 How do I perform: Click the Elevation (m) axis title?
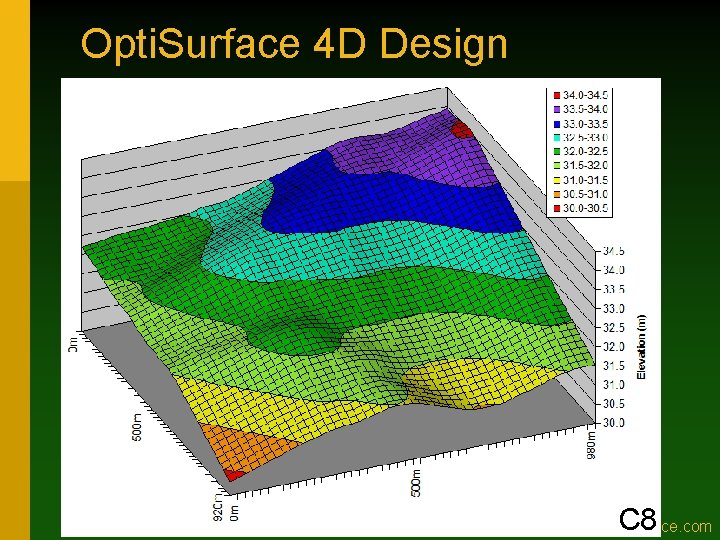pyautogui.click(x=641, y=347)
